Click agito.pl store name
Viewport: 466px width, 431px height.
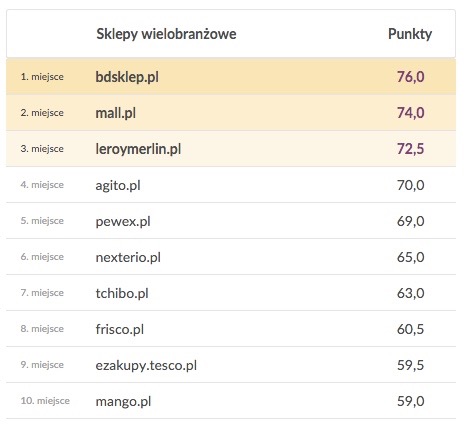[x=118, y=185]
